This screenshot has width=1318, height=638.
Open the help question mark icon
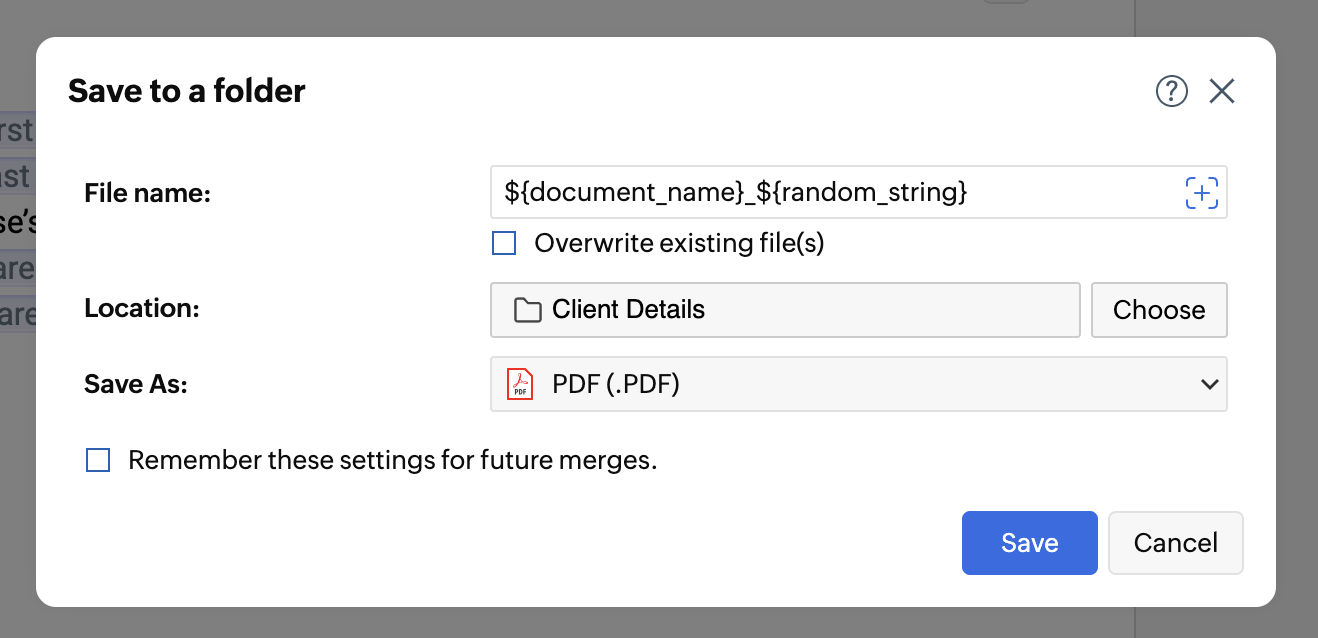point(1171,92)
